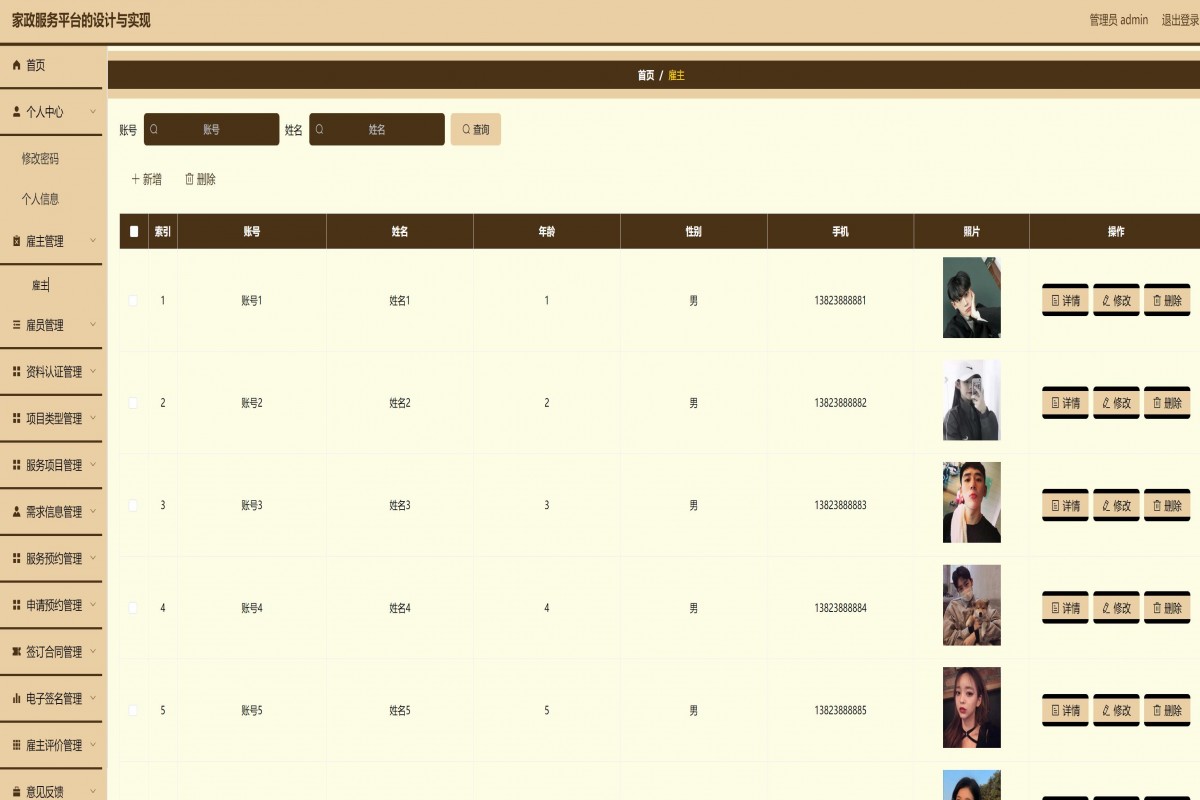Click the trash 删除 icon above table
The image size is (1200, 800).
[190, 179]
